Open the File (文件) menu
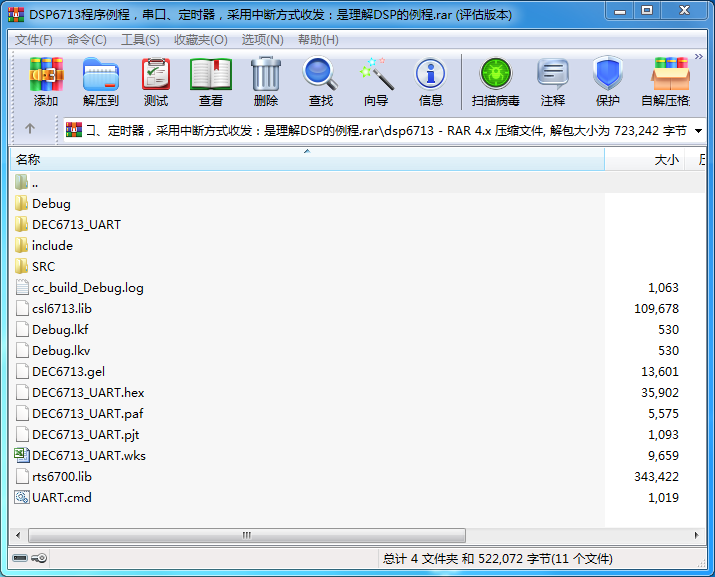Screen dimensions: 715x577 point(34,40)
